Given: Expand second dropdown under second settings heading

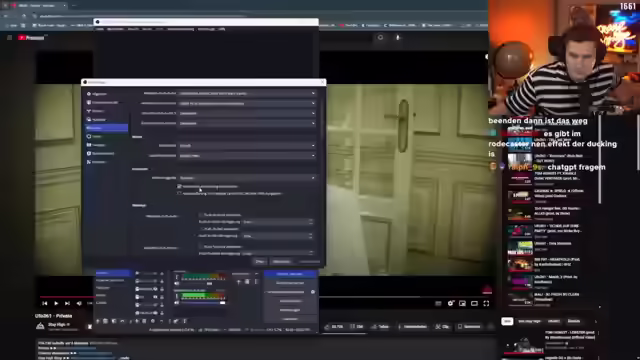Looking at the screenshot, I should [247, 156].
